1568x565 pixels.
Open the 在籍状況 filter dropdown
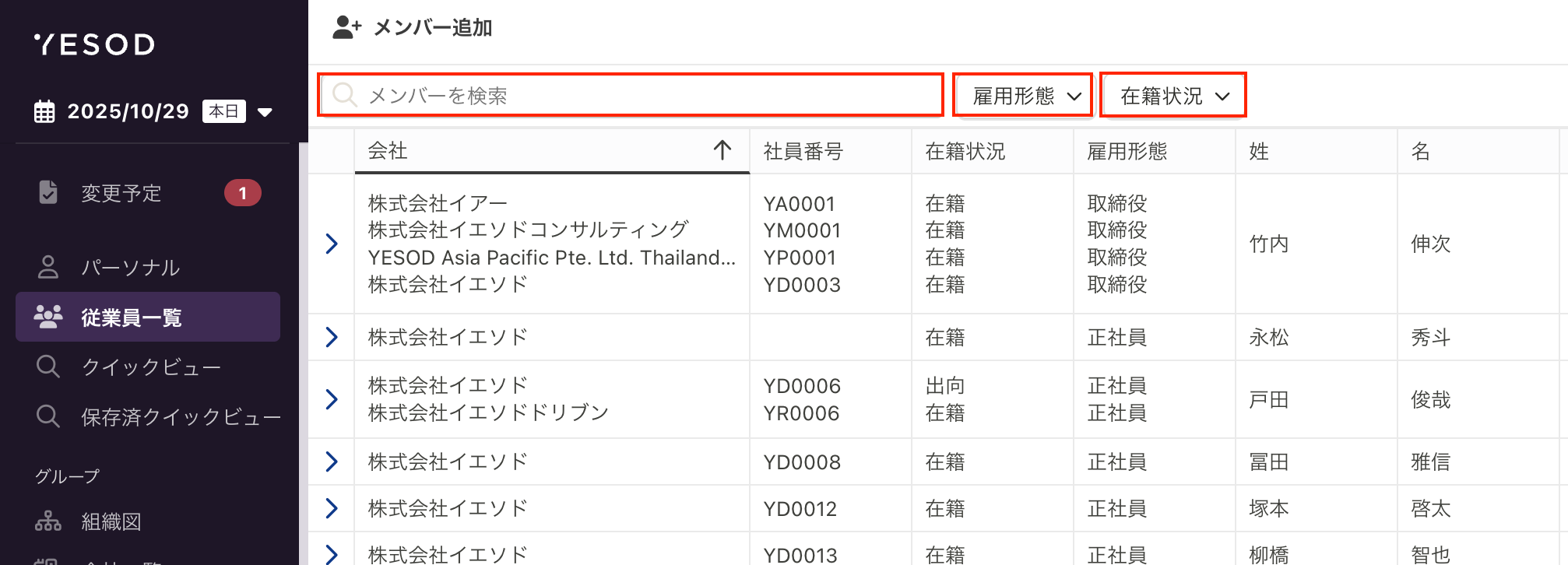1172,96
